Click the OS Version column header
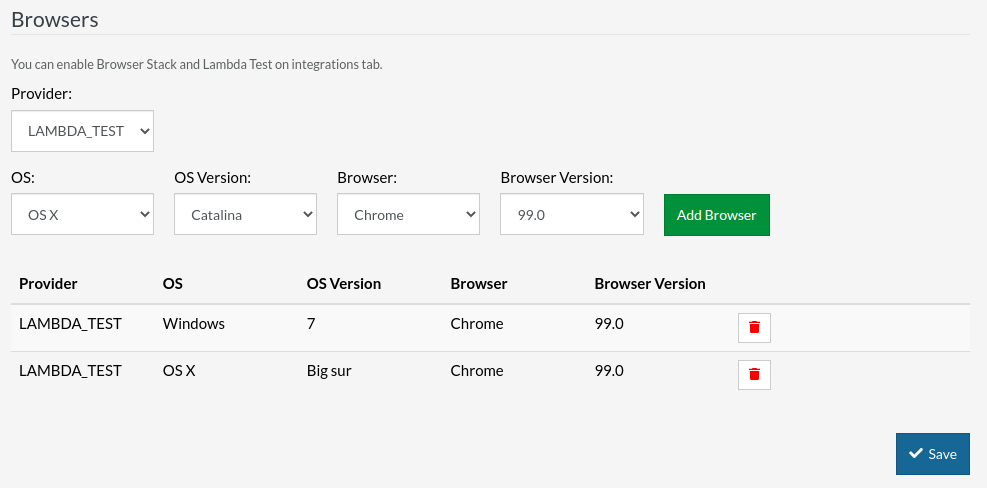987x488 pixels. pos(343,284)
